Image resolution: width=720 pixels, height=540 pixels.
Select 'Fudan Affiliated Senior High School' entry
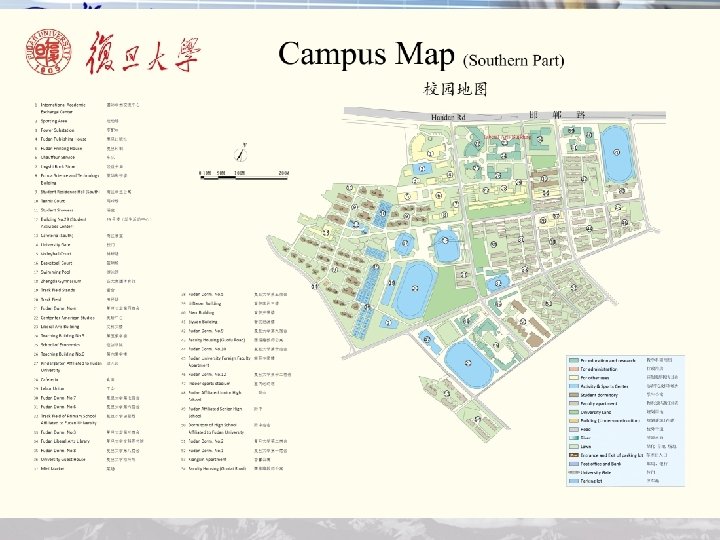click(x=216, y=412)
